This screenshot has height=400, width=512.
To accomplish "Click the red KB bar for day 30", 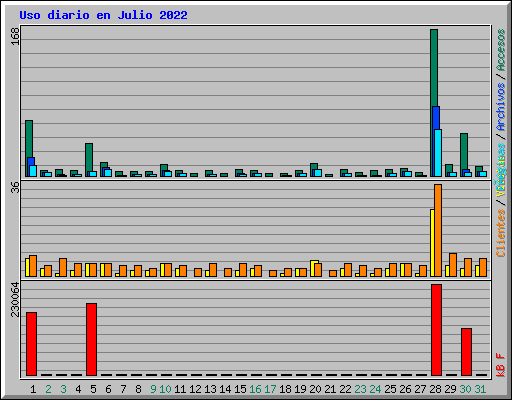I will [x=466, y=352].
